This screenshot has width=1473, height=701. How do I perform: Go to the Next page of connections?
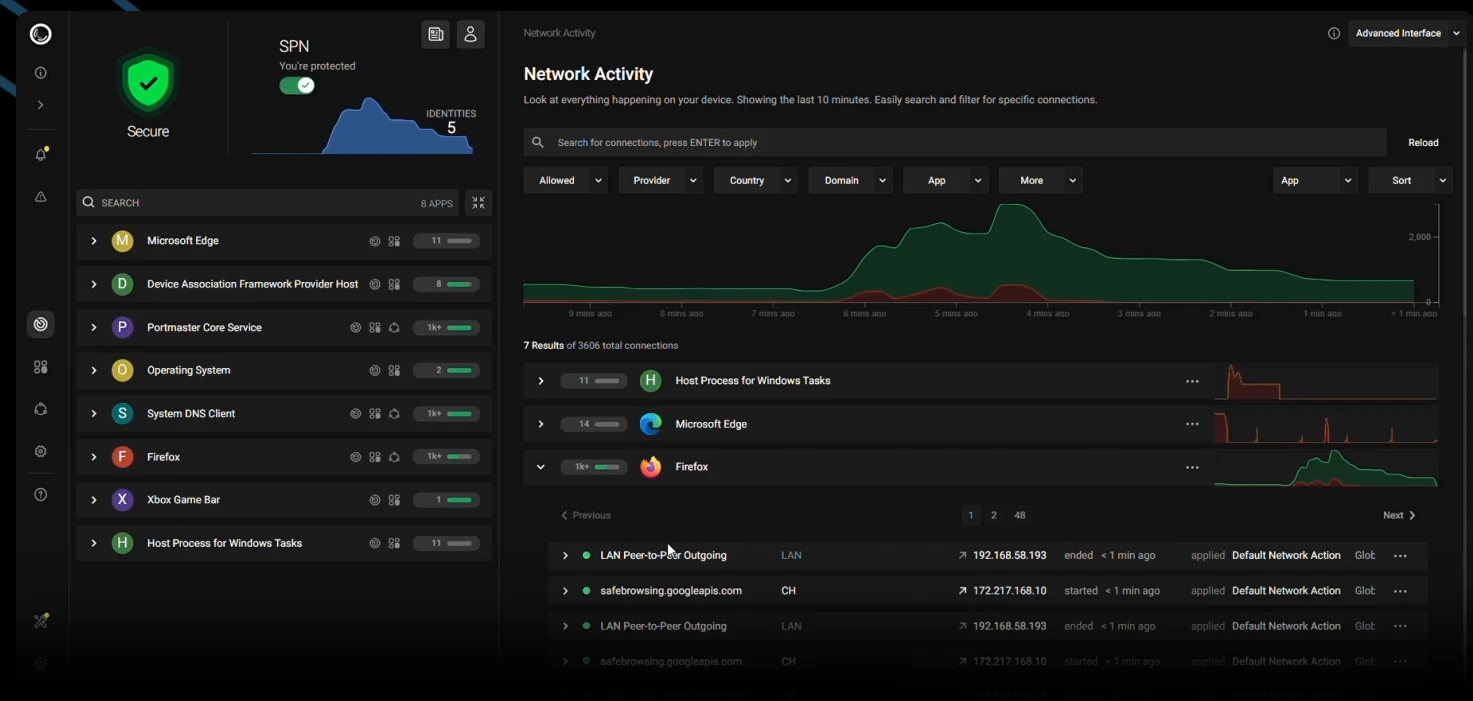(x=1399, y=515)
